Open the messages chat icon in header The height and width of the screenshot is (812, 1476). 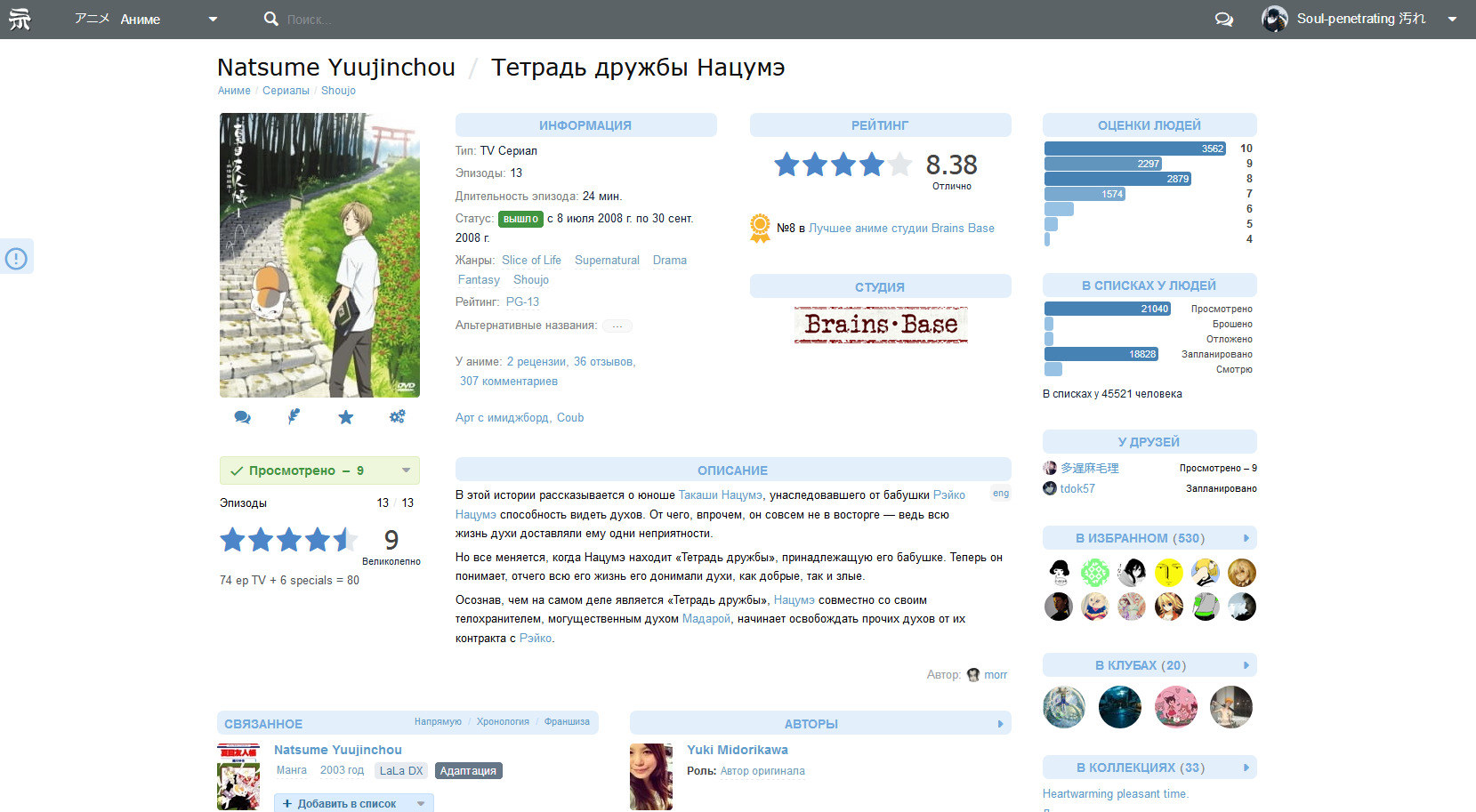tap(1224, 19)
